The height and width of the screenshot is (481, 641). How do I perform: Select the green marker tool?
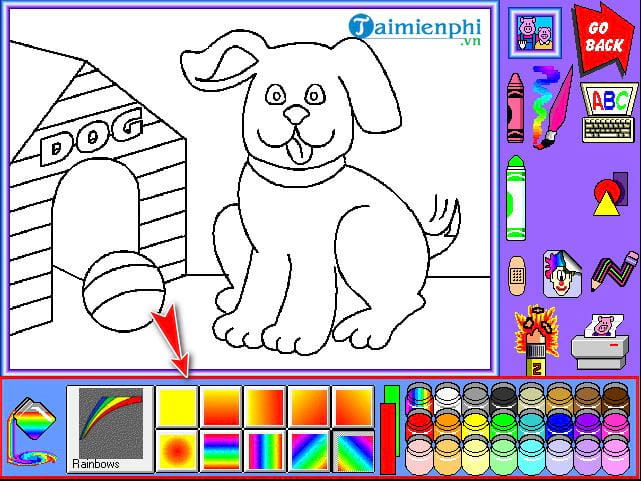(516, 199)
